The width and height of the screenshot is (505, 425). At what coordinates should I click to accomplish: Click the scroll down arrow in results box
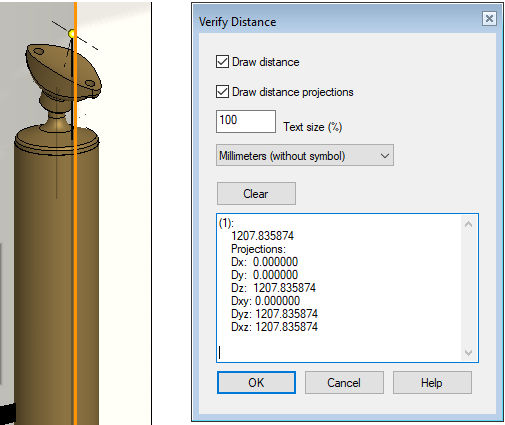point(468,353)
